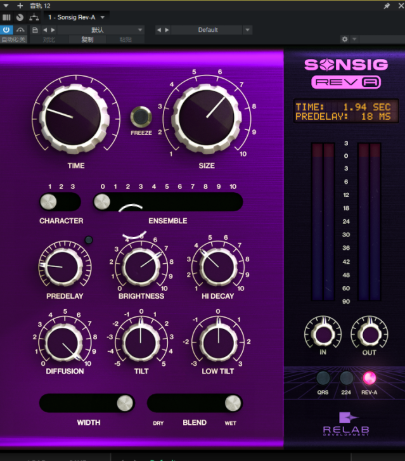Screen dimensions: 405x461
Task: Click the BLEND slider handle
Action: 233,403
